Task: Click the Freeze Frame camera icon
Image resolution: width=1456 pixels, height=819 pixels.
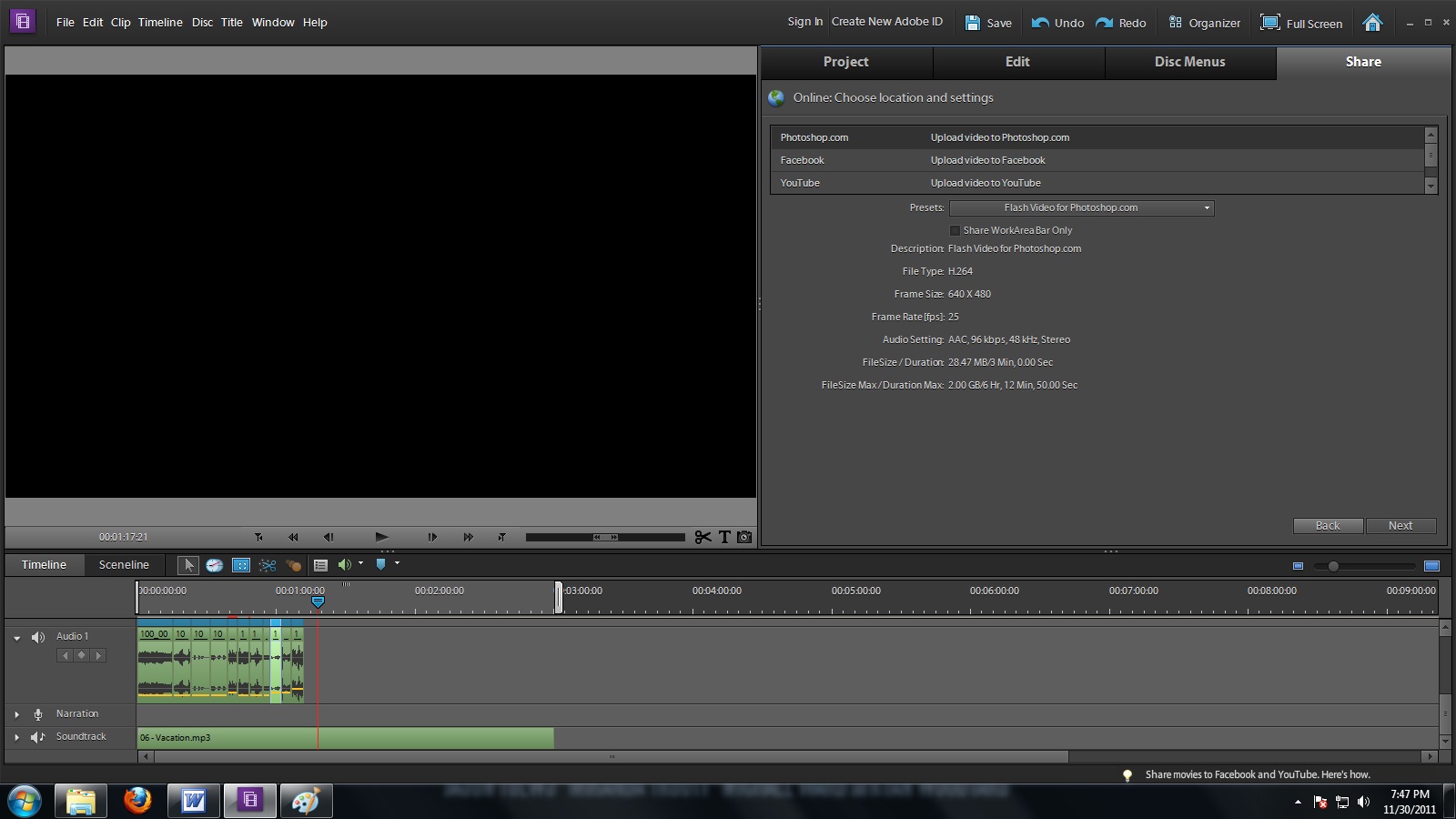Action: tap(744, 537)
